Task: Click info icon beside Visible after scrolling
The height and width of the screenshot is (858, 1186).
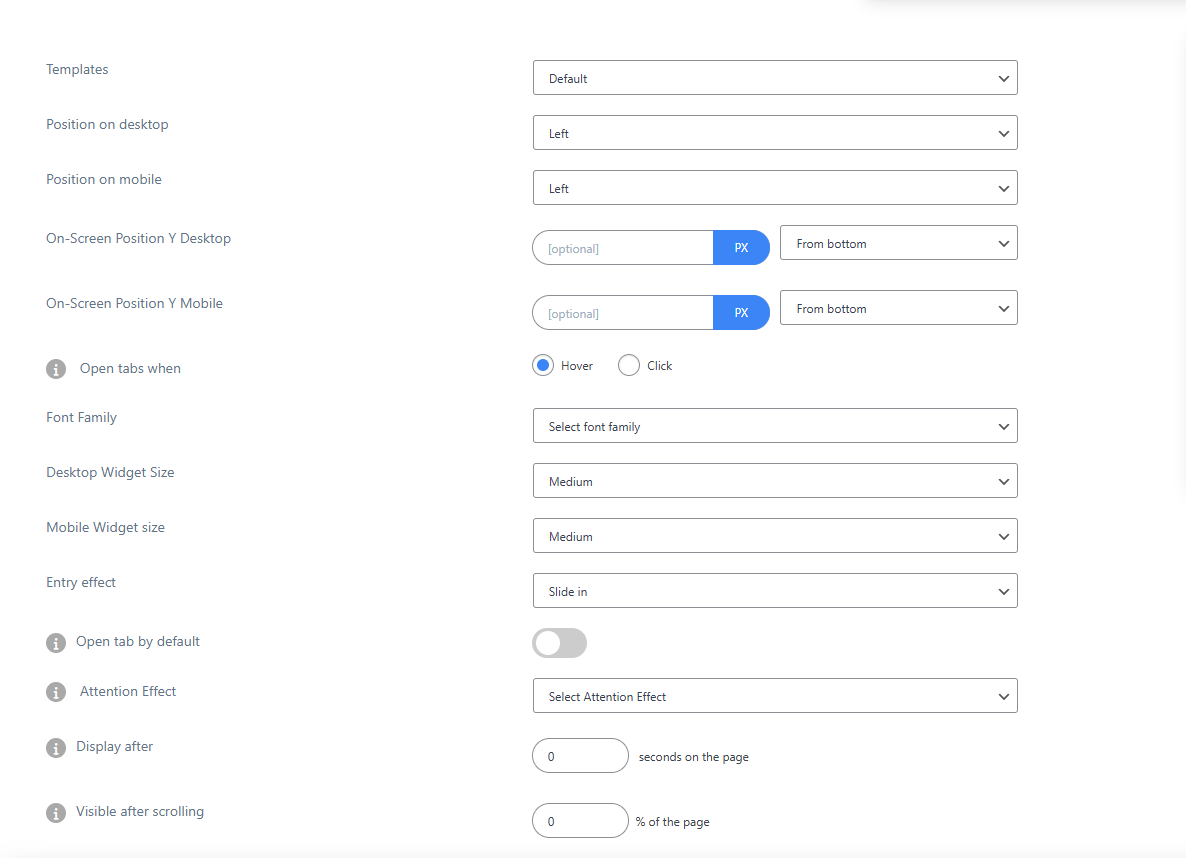Action: point(56,812)
